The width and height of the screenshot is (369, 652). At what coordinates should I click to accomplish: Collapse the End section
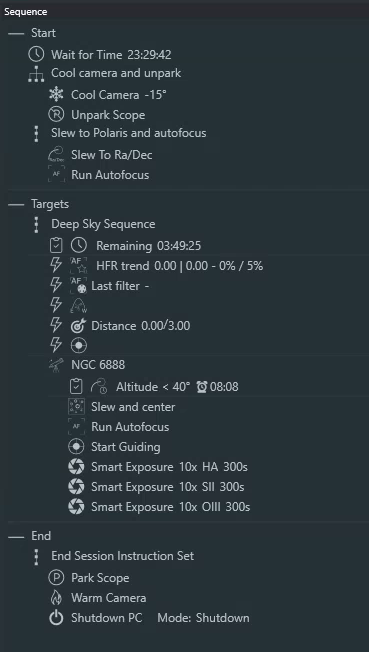pyautogui.click(x=16, y=536)
